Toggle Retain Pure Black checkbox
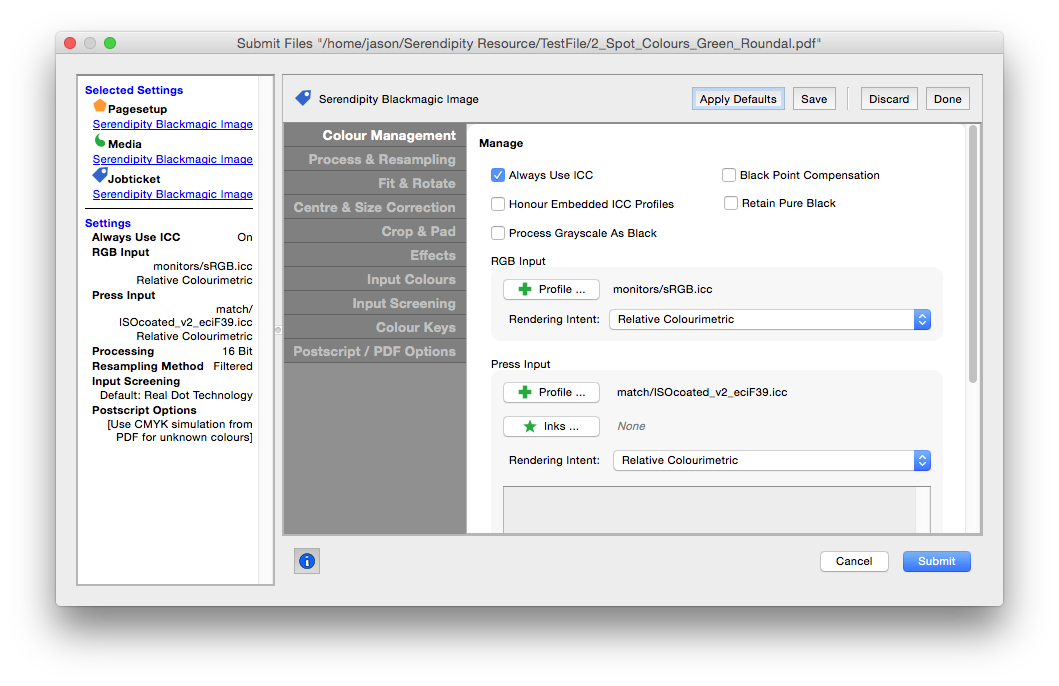This screenshot has width=1059, height=686. (731, 203)
